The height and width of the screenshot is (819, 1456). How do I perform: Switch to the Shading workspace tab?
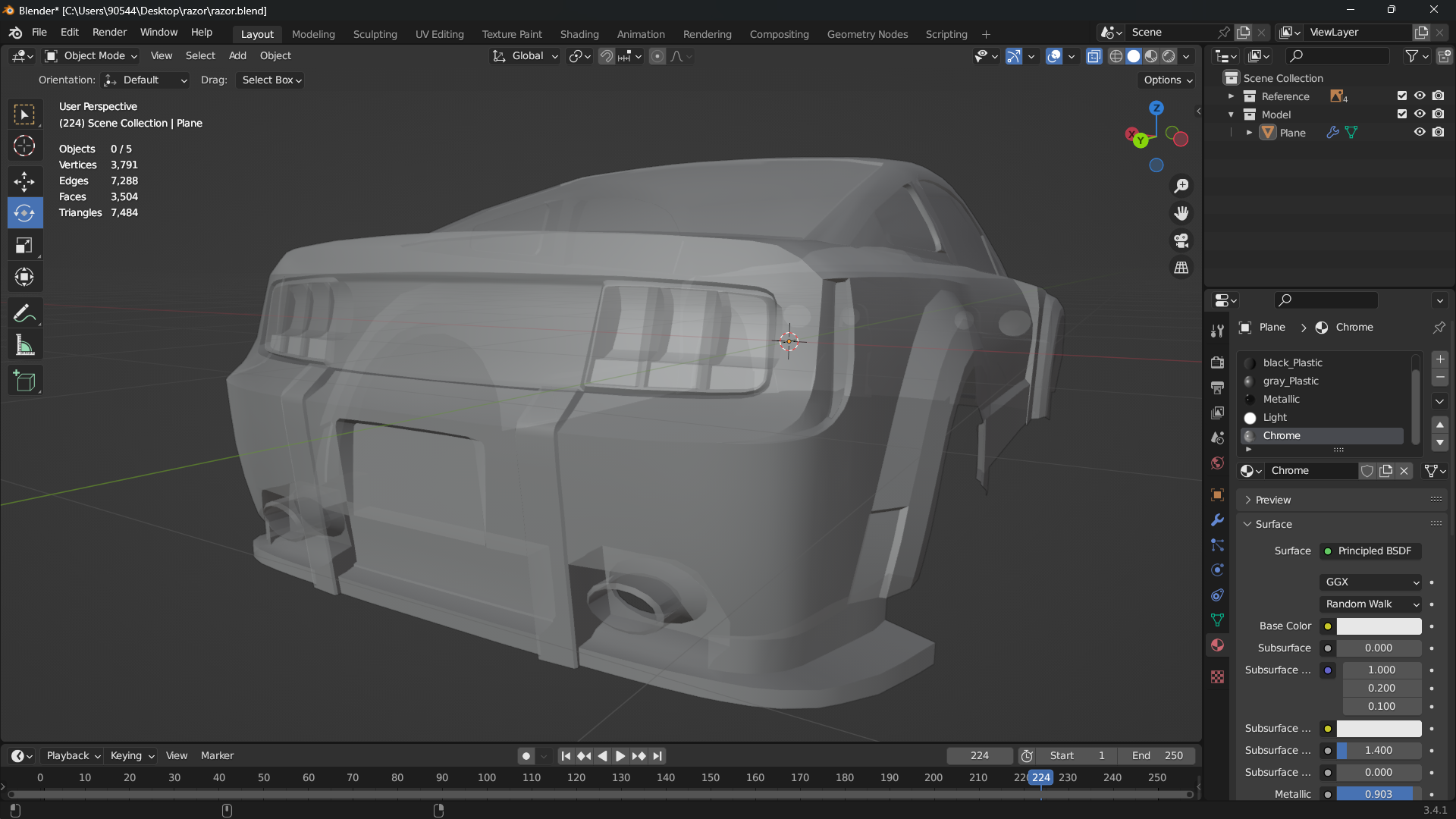[x=579, y=34]
